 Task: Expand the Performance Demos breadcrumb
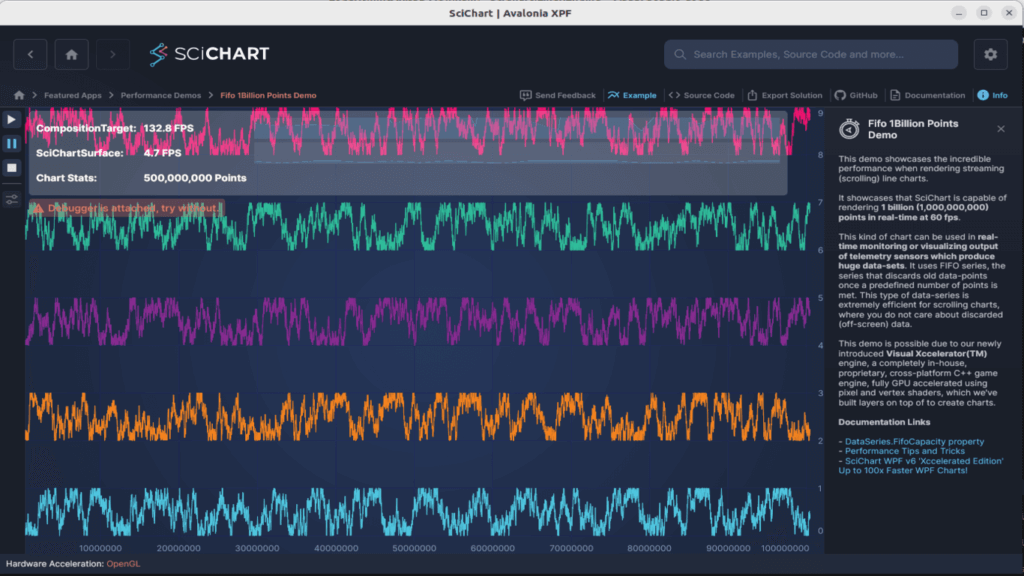tap(160, 96)
